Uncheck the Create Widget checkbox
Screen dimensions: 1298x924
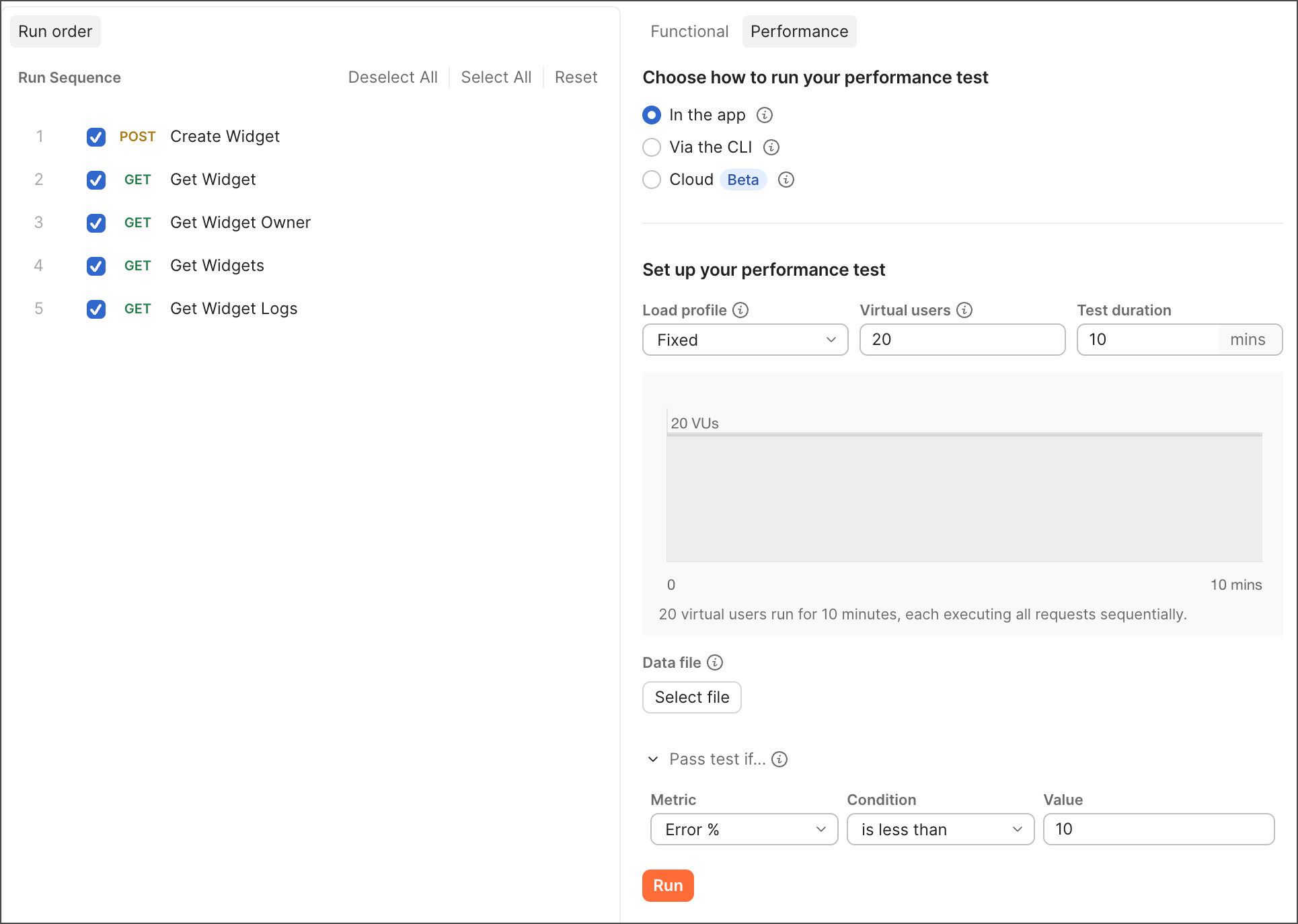point(96,137)
